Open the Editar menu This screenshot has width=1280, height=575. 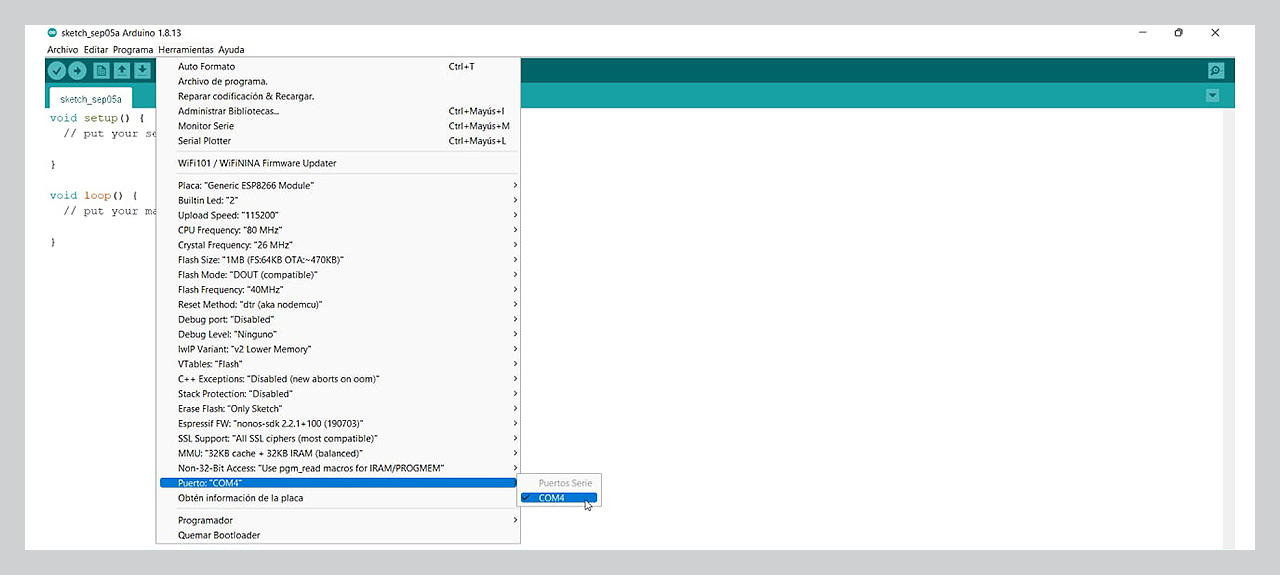pyautogui.click(x=96, y=50)
